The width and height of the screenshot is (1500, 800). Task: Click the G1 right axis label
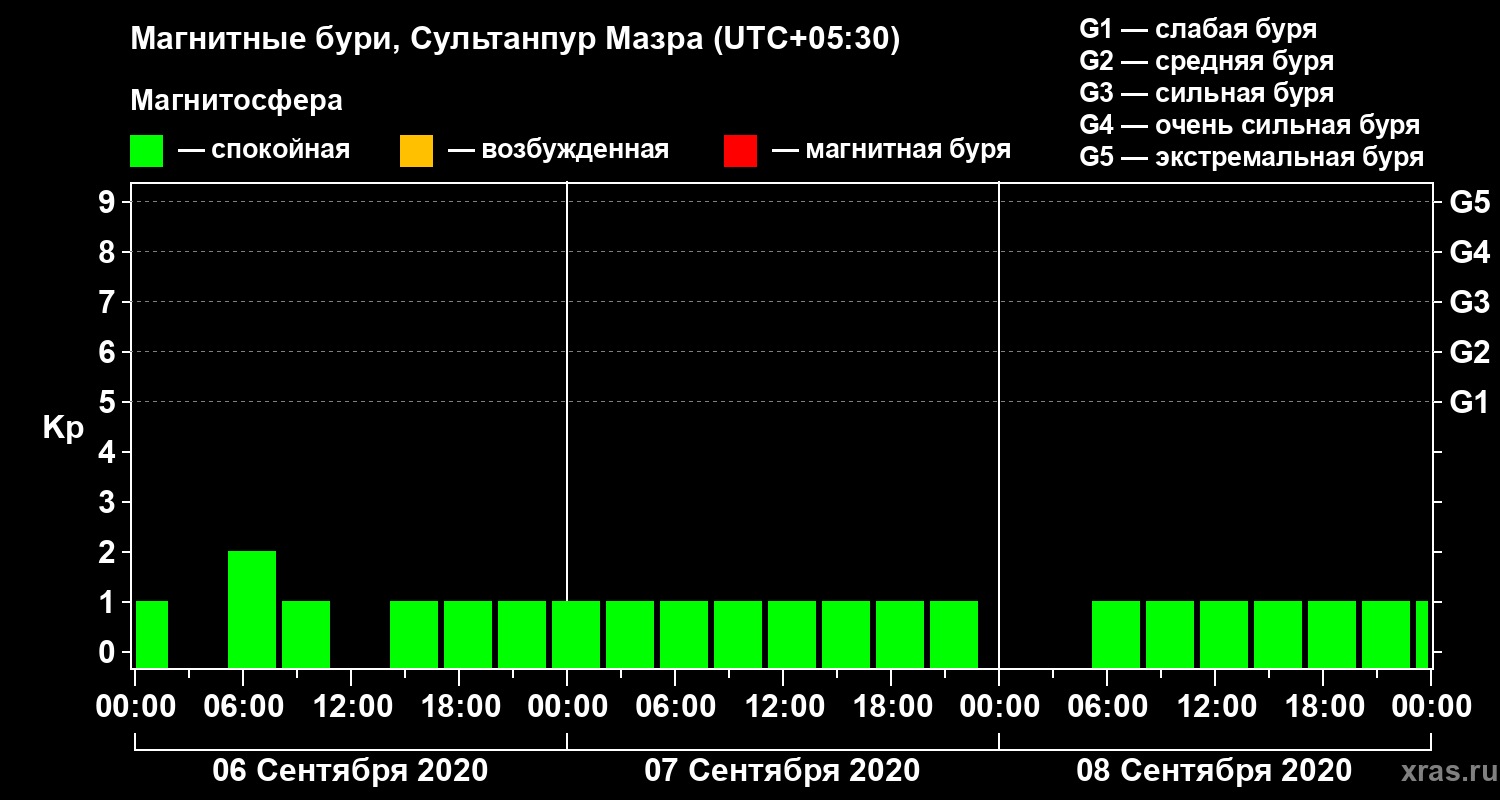(1470, 402)
